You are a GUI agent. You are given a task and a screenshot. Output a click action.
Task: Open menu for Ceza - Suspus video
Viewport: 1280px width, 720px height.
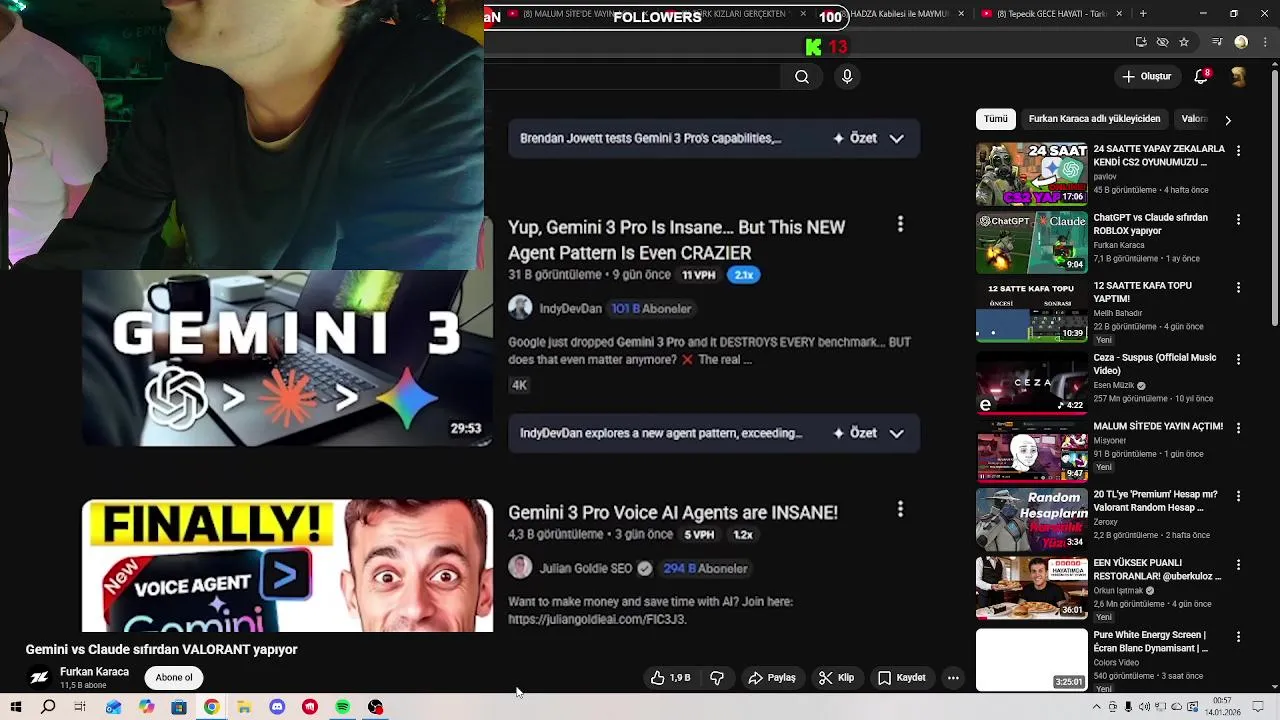[1239, 359]
